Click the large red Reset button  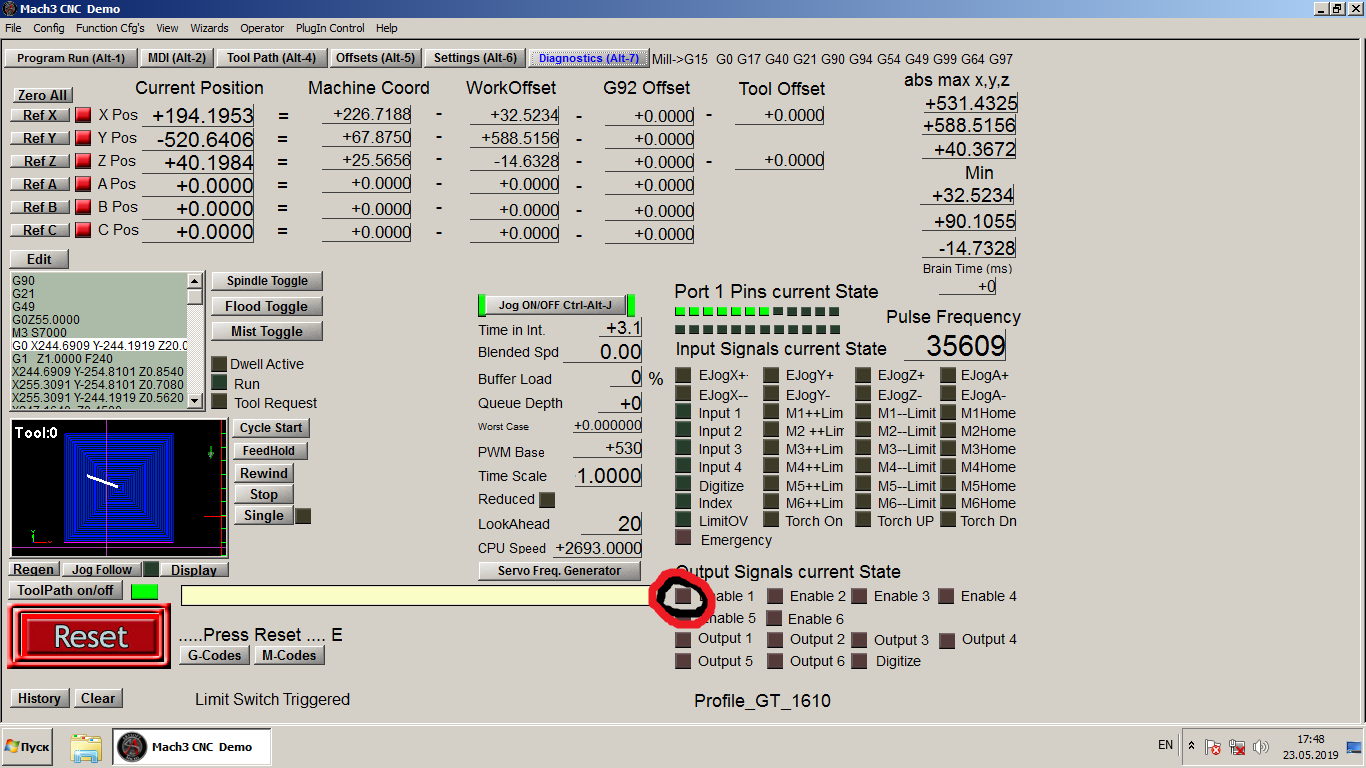click(91, 637)
